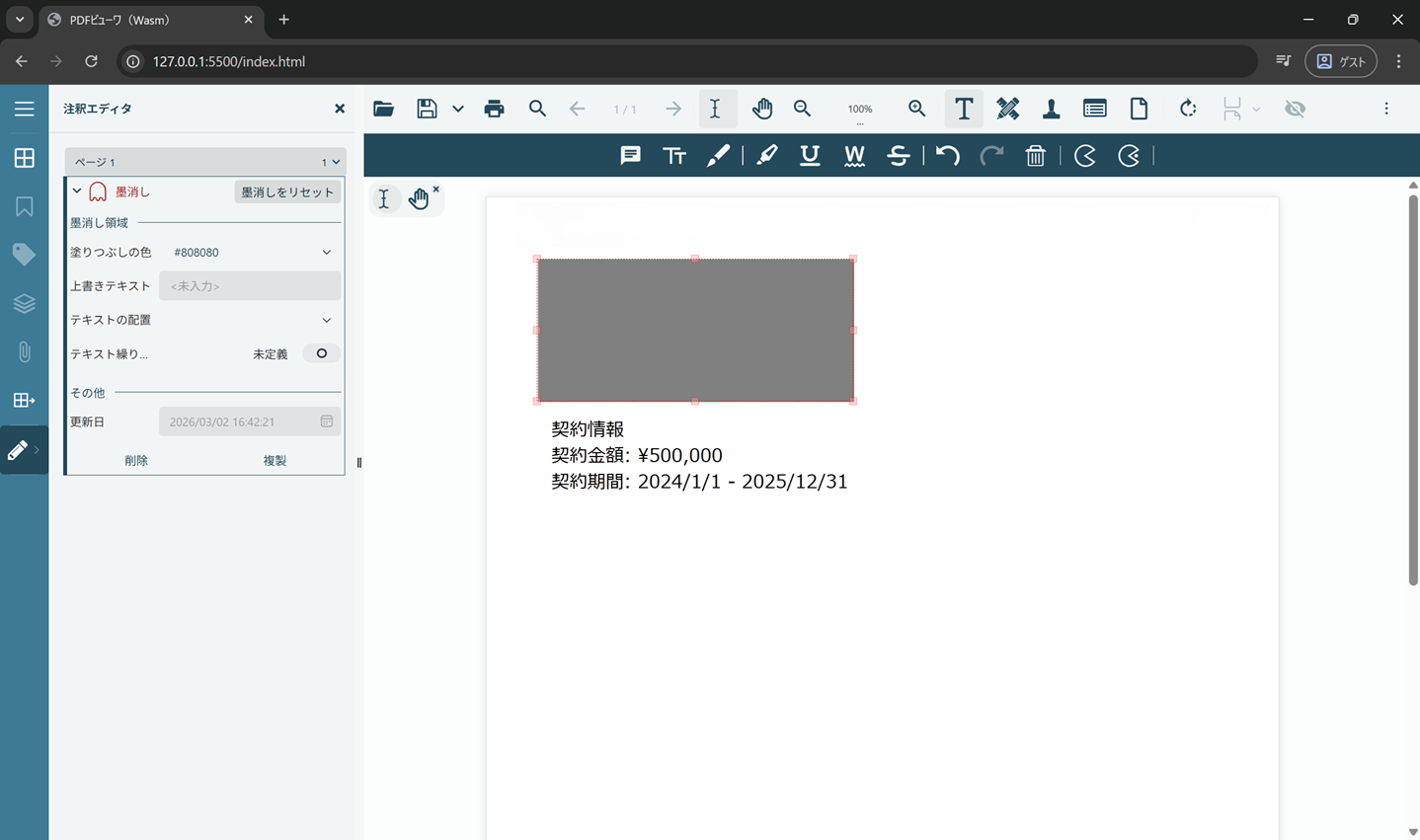Expand the text alignment dropdown
The width and height of the screenshot is (1420, 840).
coord(326,320)
